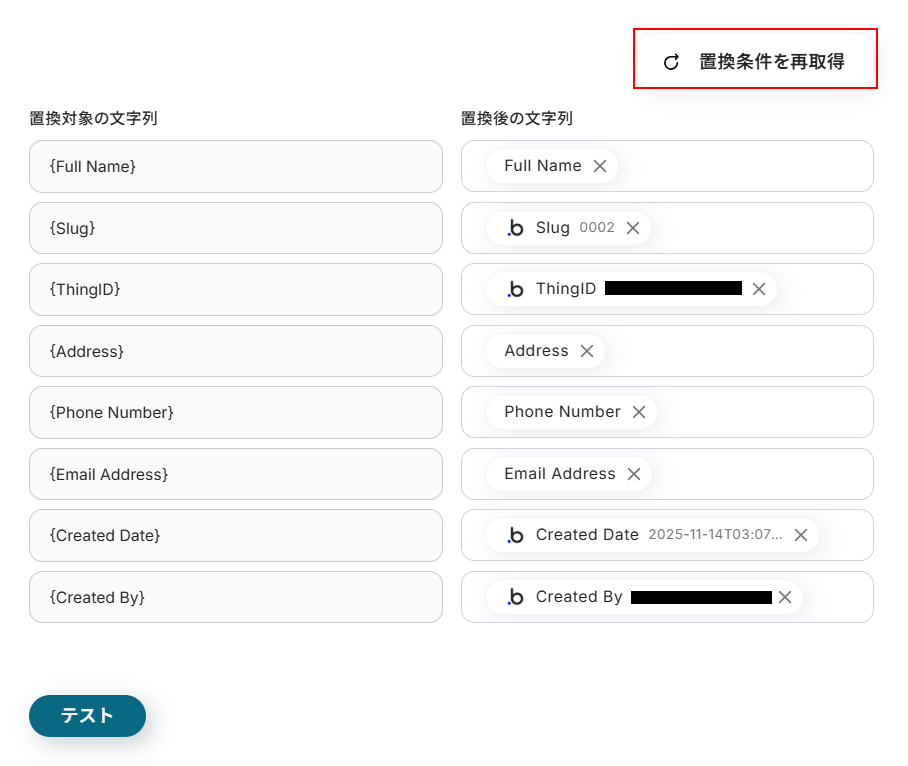Delete the Created Date tag
Image resolution: width=908 pixels, height=766 pixels.
(801, 535)
